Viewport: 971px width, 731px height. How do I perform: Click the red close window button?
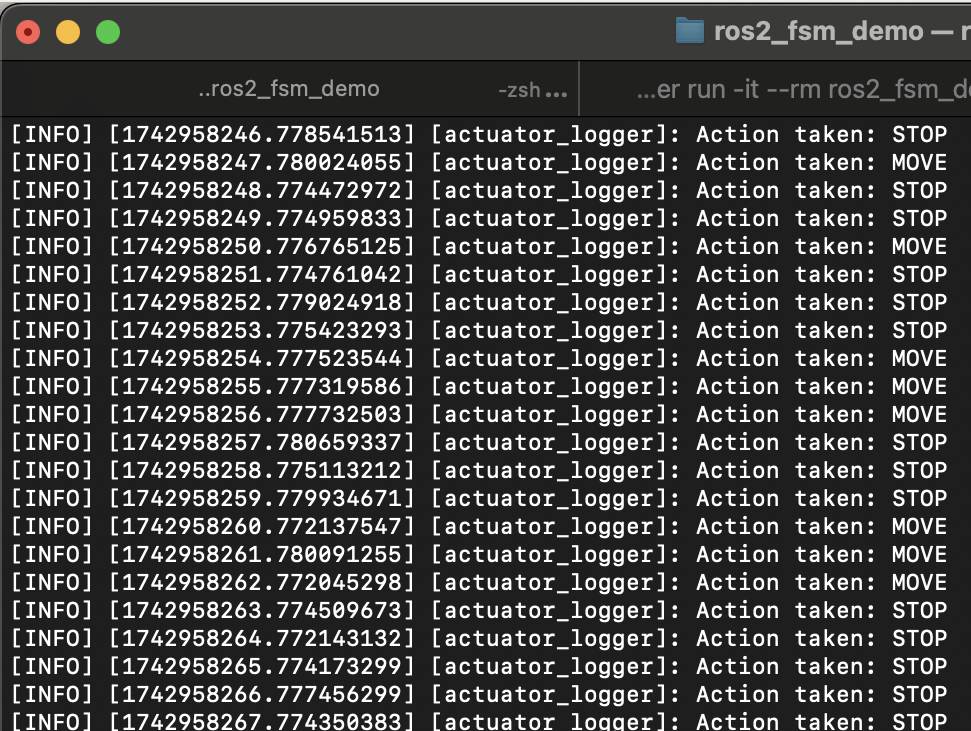(28, 32)
